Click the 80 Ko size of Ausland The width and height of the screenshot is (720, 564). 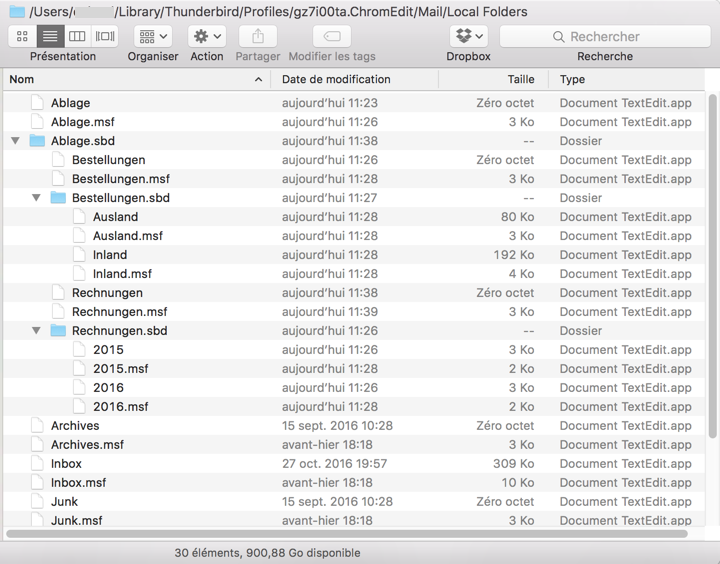(x=518, y=217)
